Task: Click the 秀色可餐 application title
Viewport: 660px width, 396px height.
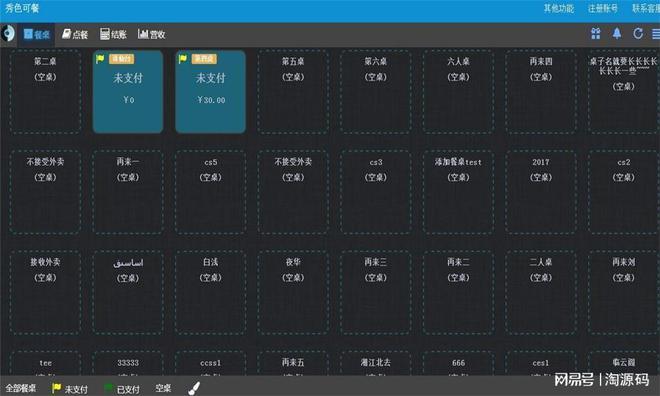Action: pyautogui.click(x=22, y=8)
